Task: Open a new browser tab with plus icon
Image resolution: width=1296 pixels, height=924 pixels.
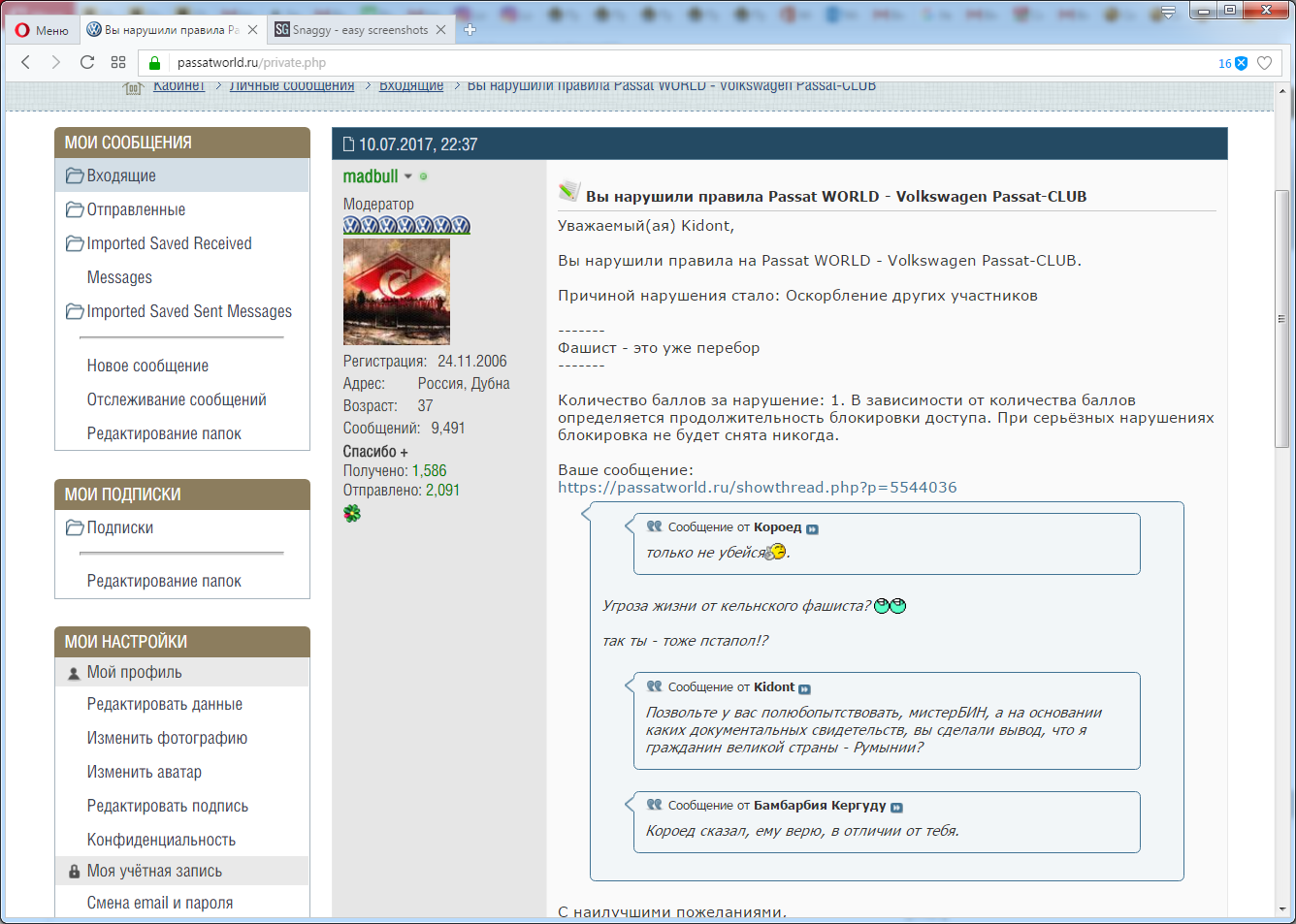Action: coord(470,30)
